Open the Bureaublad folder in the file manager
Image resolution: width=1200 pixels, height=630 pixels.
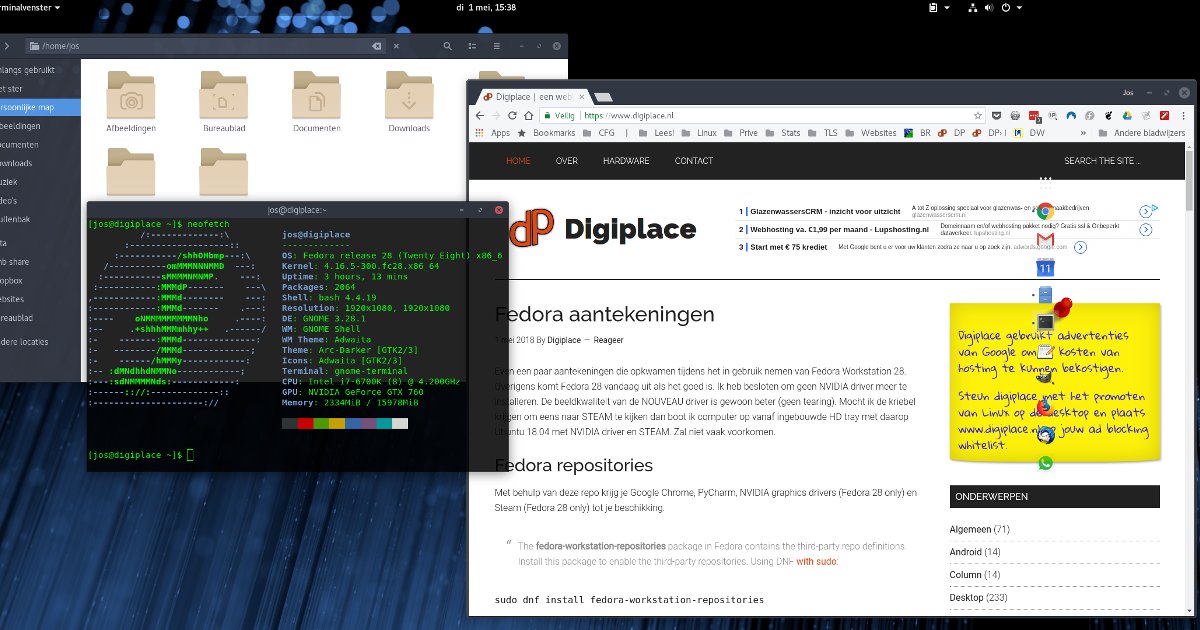[223, 103]
